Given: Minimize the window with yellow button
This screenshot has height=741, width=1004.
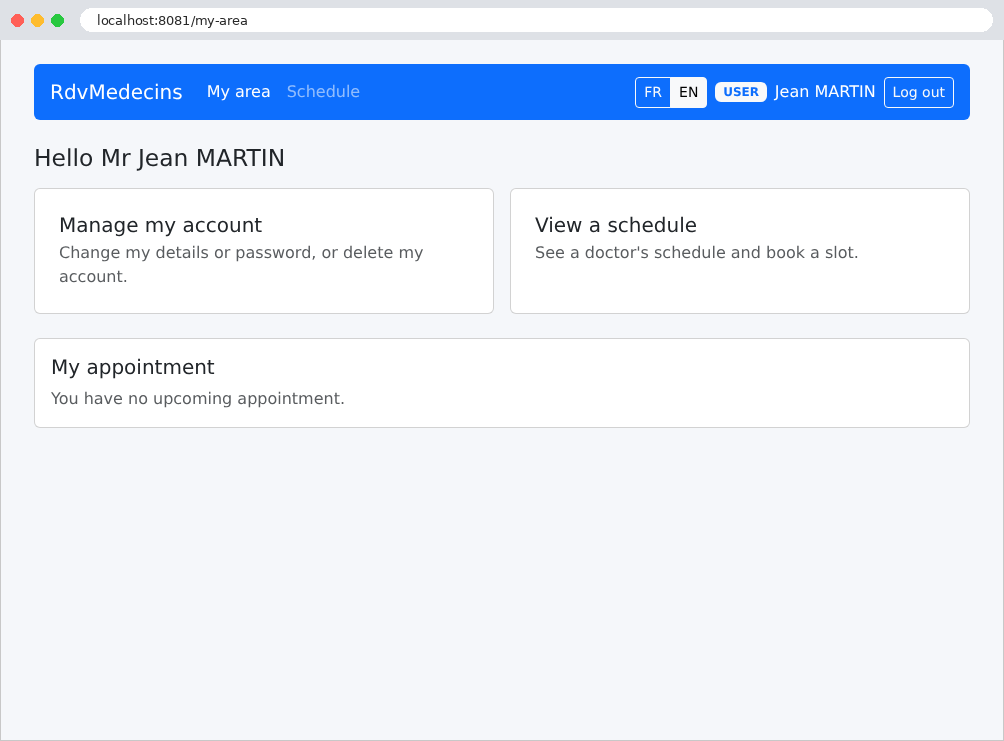Looking at the screenshot, I should tap(38, 20).
